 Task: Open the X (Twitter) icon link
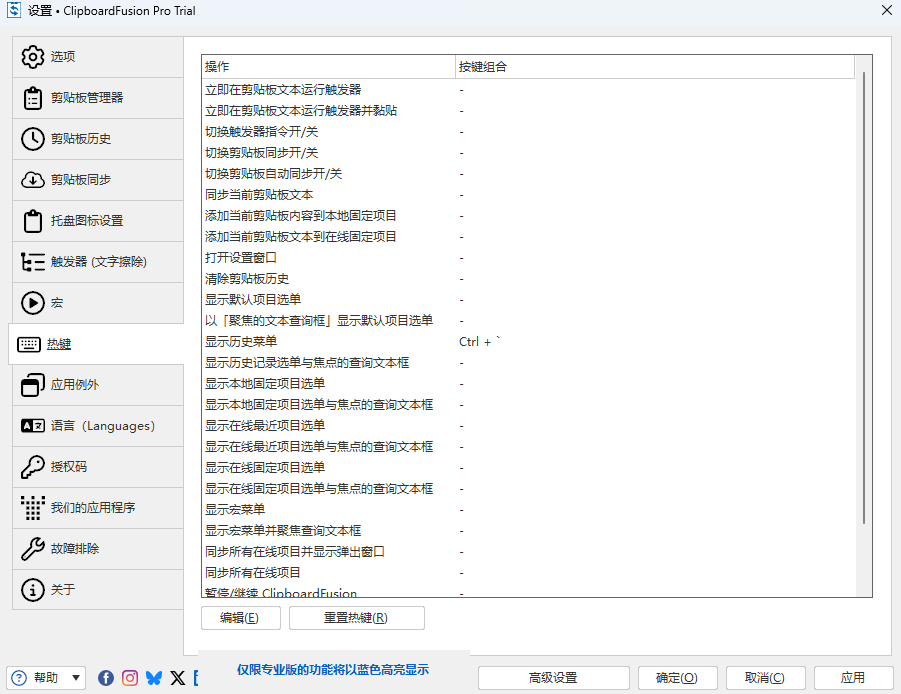[x=178, y=678]
